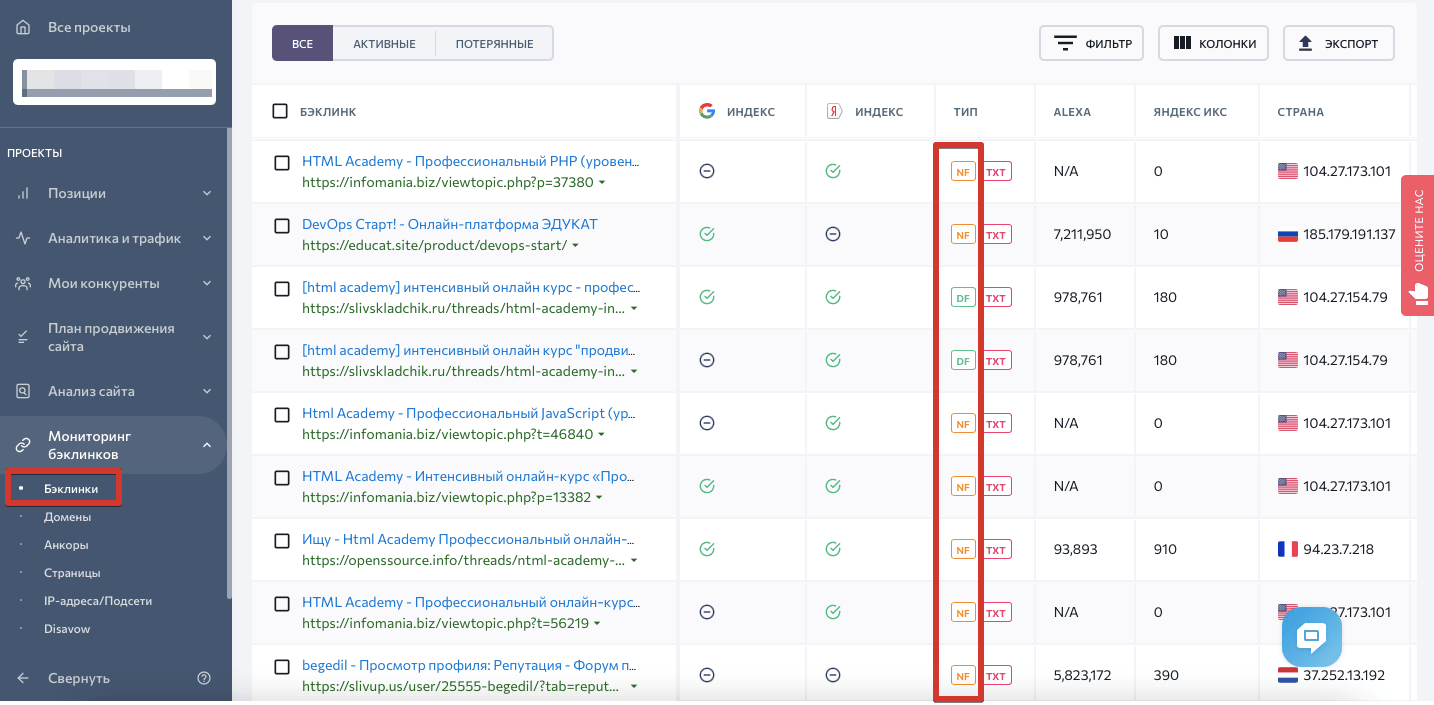Click the home icon beside Все проекты
Screen dimensions: 1434x705
(x=23, y=27)
